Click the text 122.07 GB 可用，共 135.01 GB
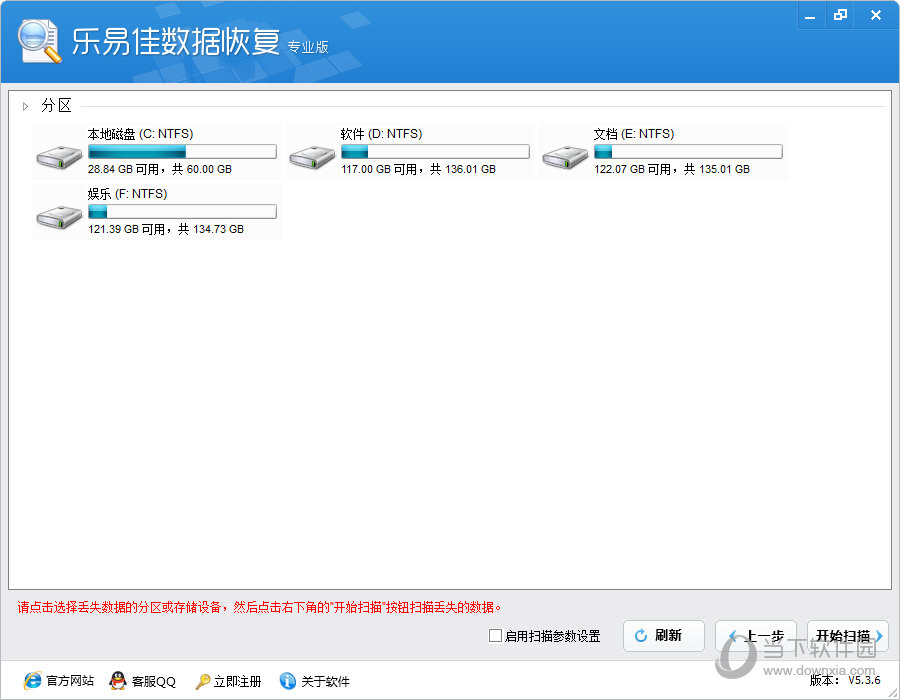 point(672,169)
